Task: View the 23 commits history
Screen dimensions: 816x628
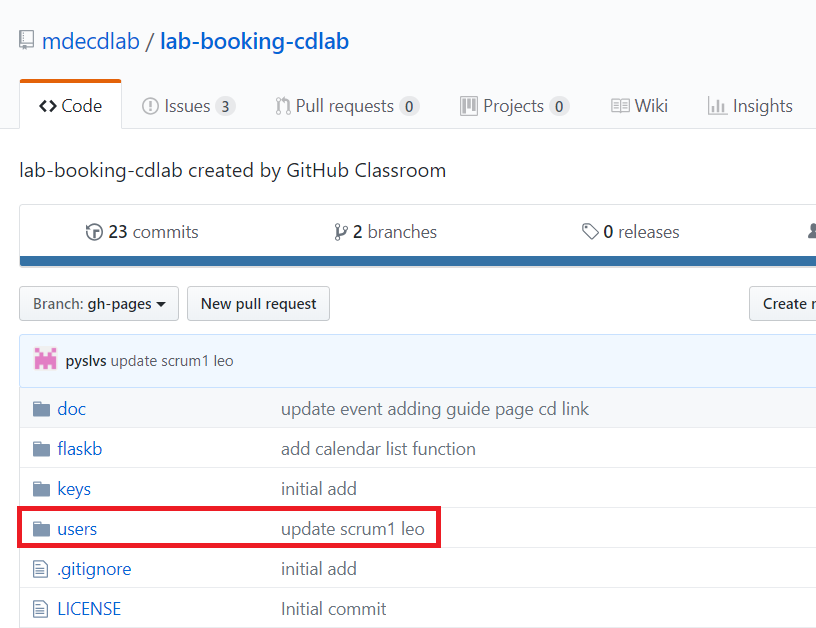Action: click(142, 232)
